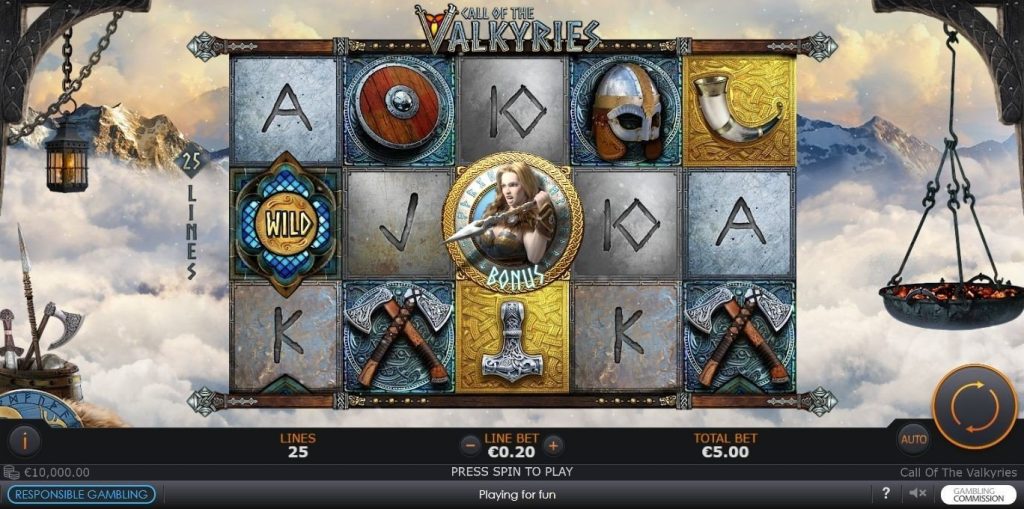
Task: Select the Call of the Valkyries logo
Action: (508, 28)
